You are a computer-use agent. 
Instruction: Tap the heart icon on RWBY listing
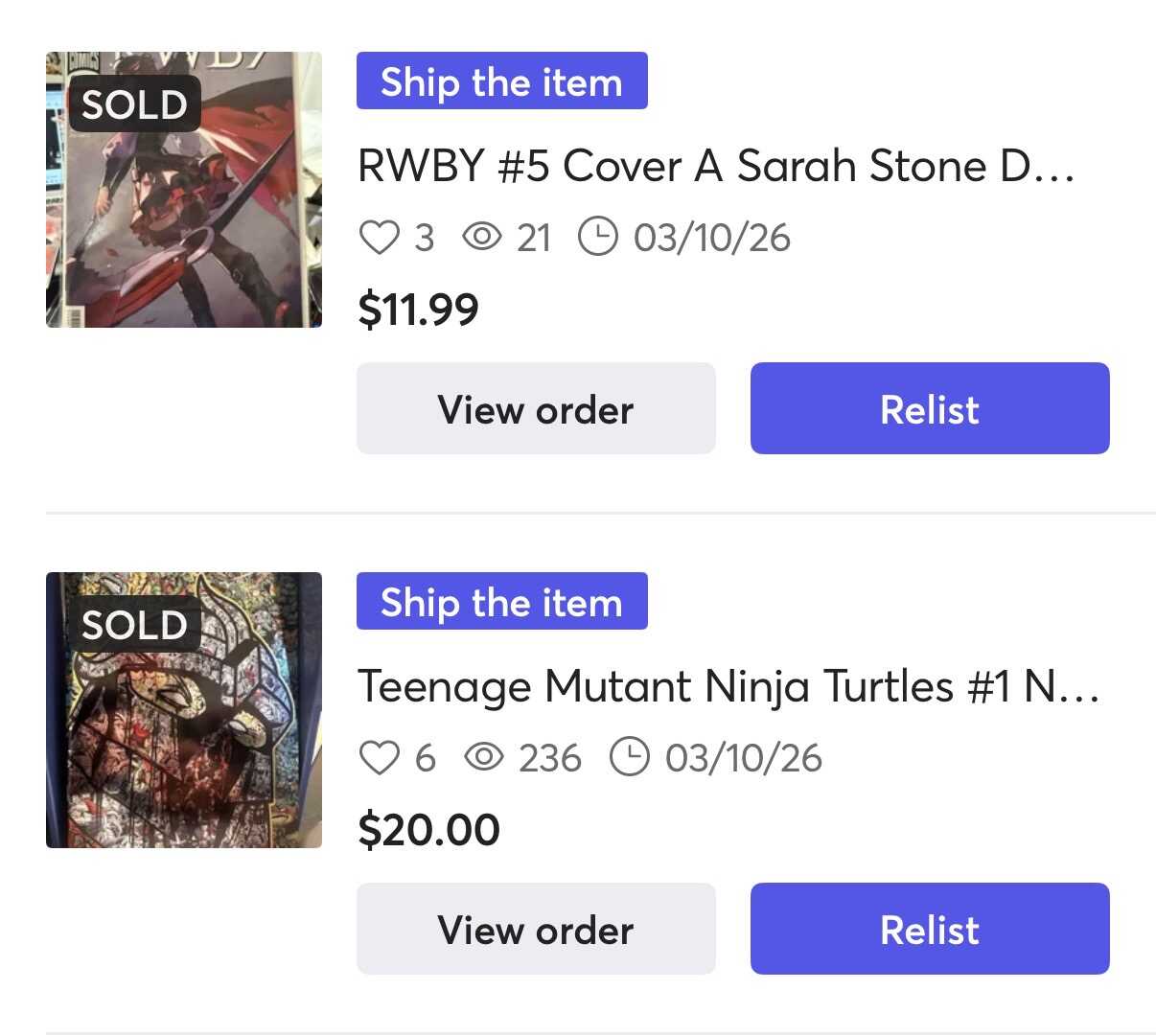coord(379,237)
